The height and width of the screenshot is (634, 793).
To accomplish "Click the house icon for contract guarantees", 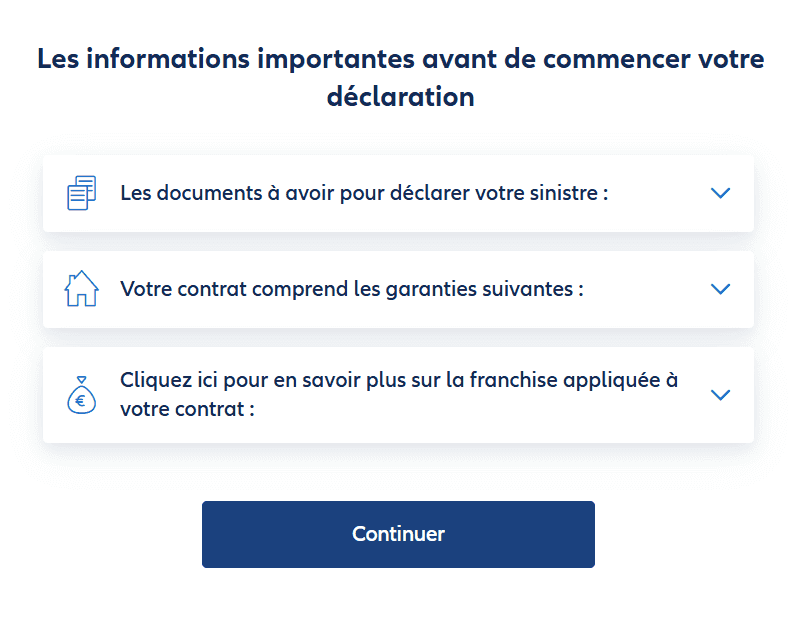I will coord(81,289).
